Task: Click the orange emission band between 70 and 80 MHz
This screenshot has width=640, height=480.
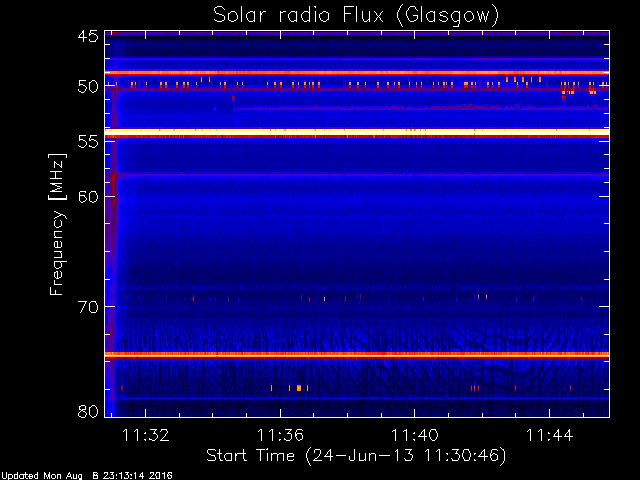Action: pyautogui.click(x=357, y=355)
